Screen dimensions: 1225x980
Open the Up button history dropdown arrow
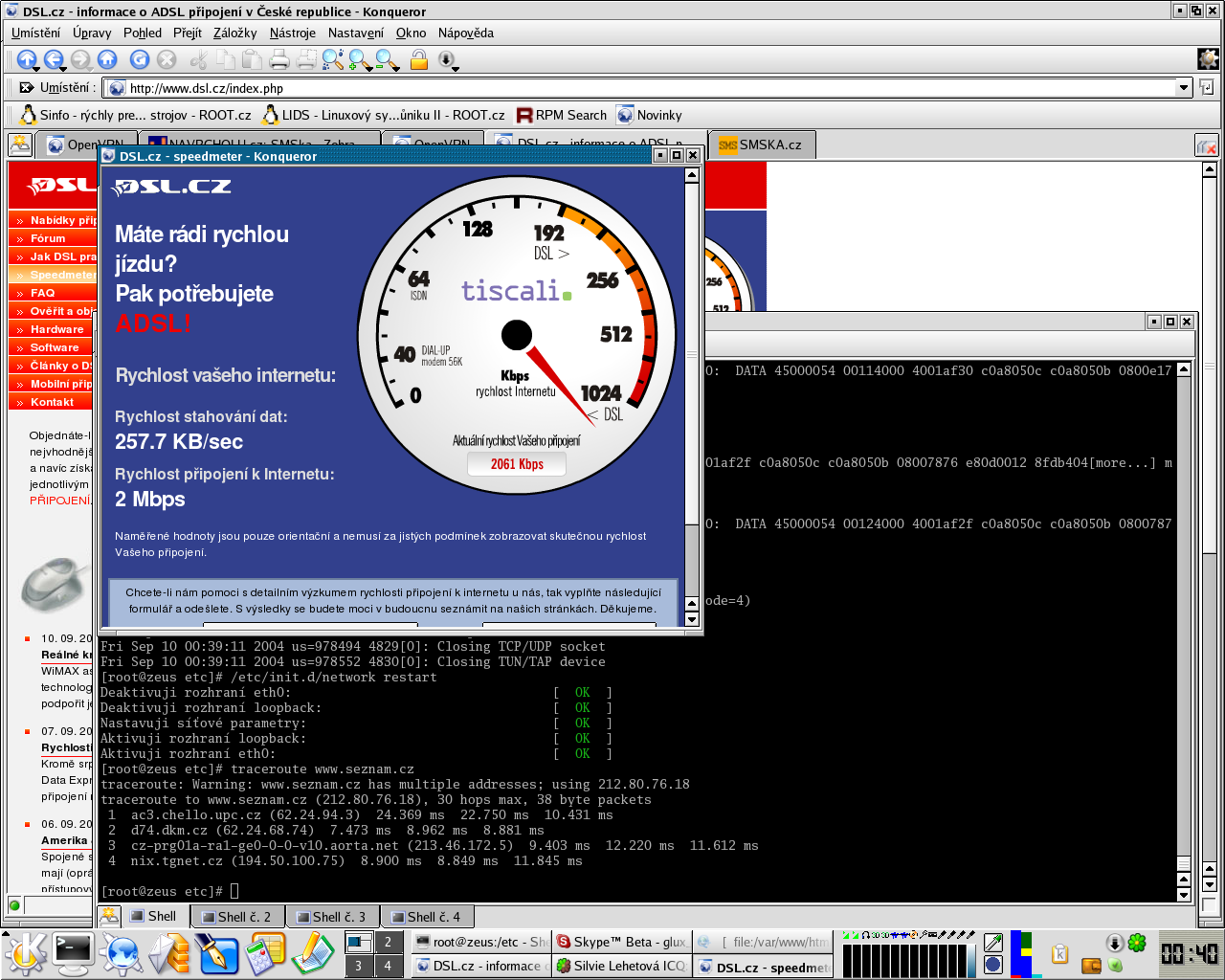[x=35, y=68]
